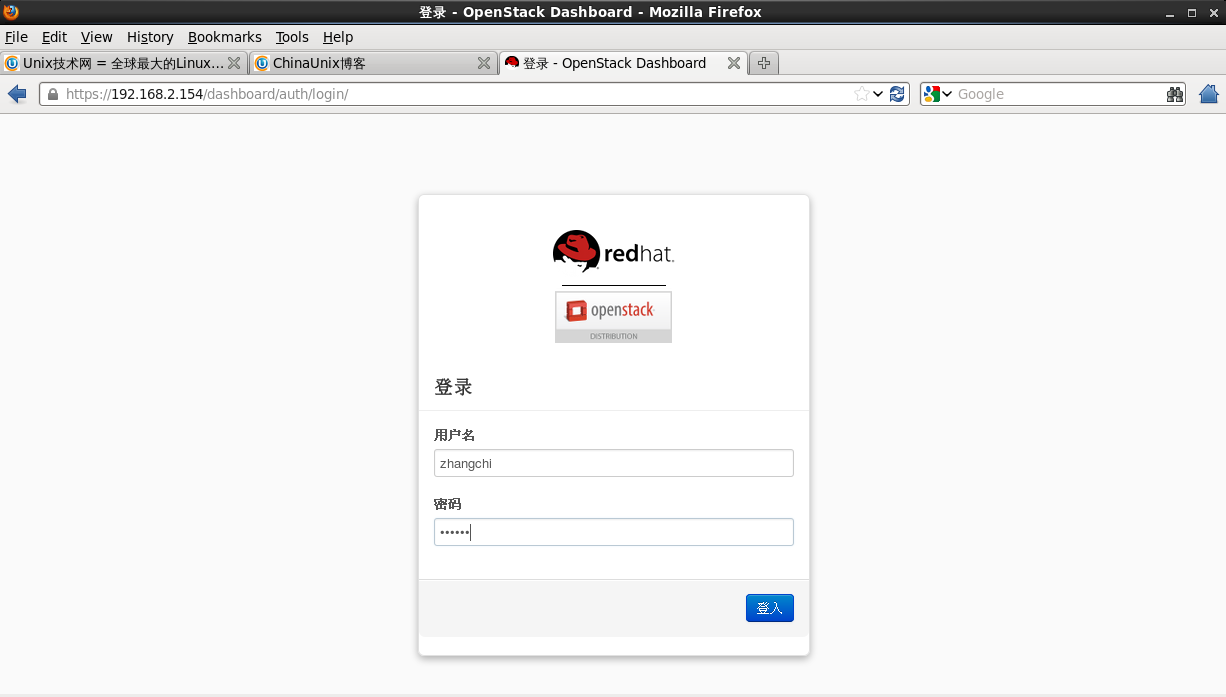Open the dropdown arrow beside the bookmark star

click(875, 93)
